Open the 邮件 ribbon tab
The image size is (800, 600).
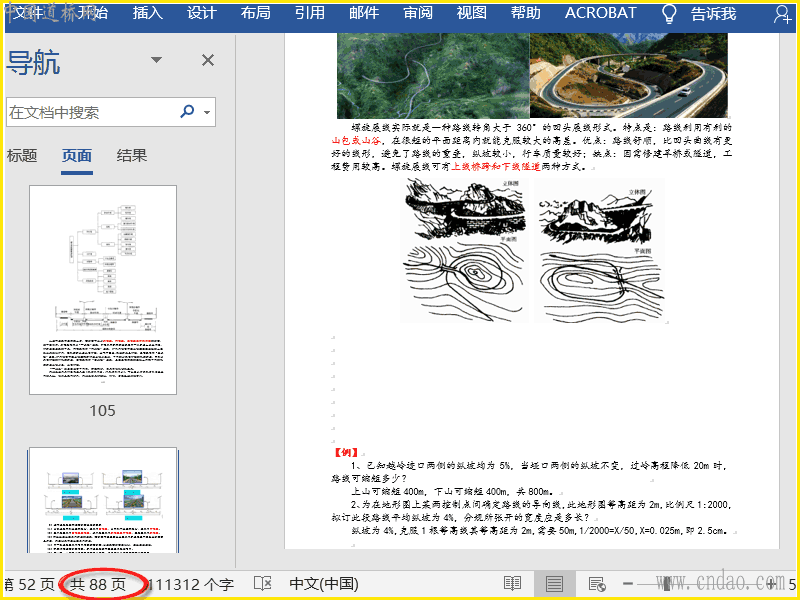[x=364, y=13]
